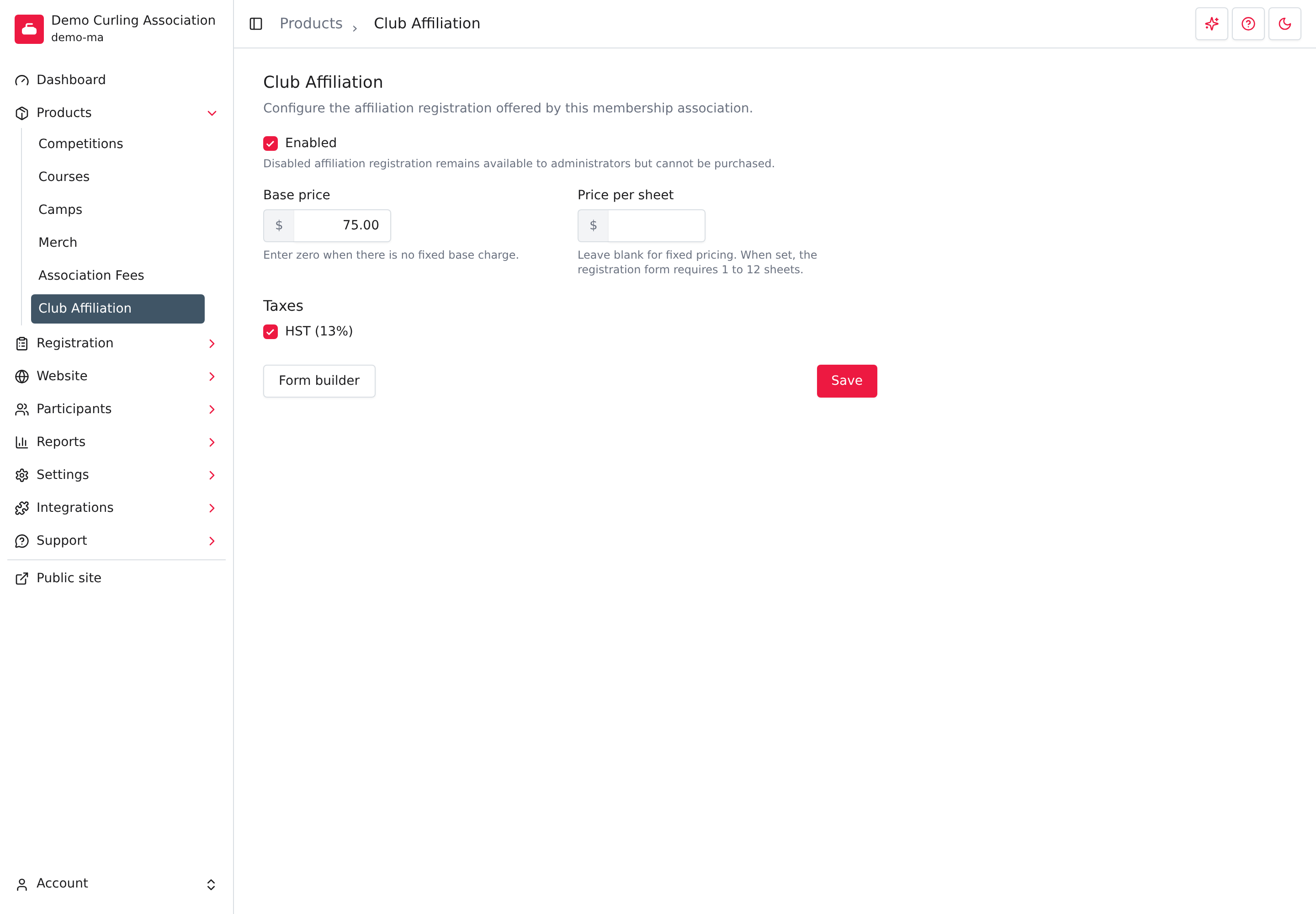Click the Save button
Screen dimensions: 1316x914
point(846,381)
